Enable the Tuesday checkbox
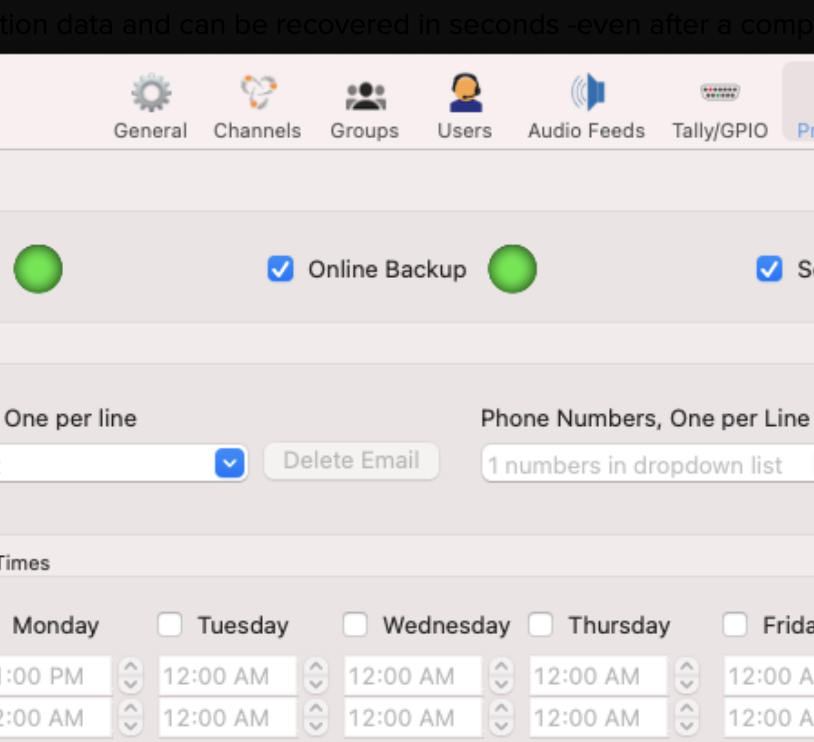Viewport: 814px width, 742px height. (x=169, y=625)
